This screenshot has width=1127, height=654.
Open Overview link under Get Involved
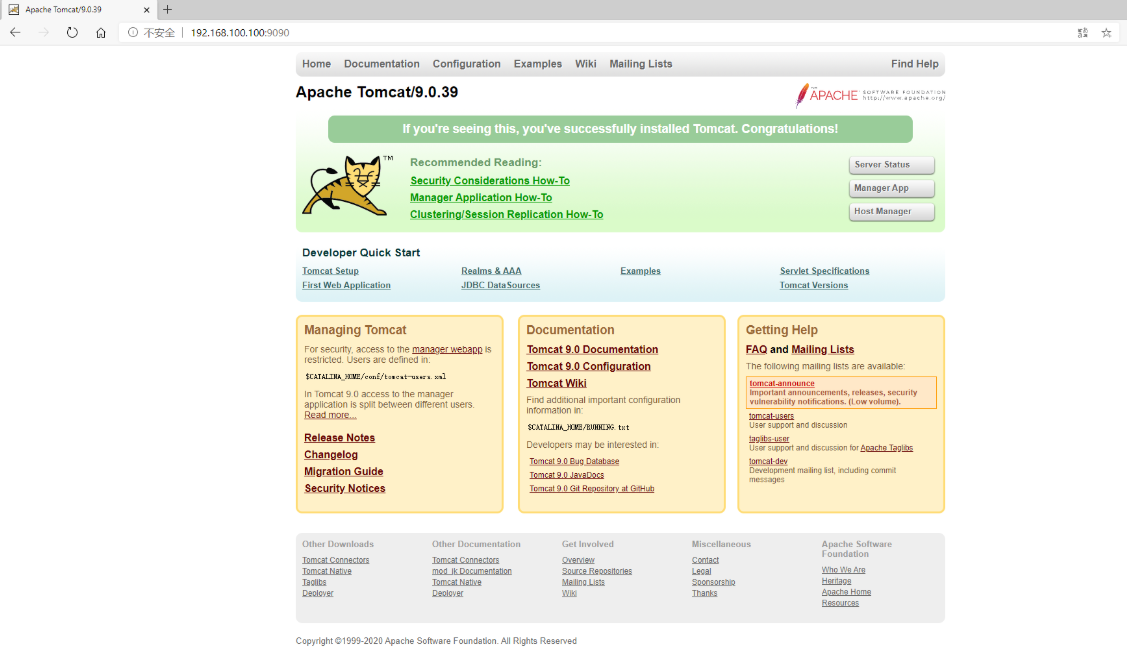pyautogui.click(x=578, y=561)
